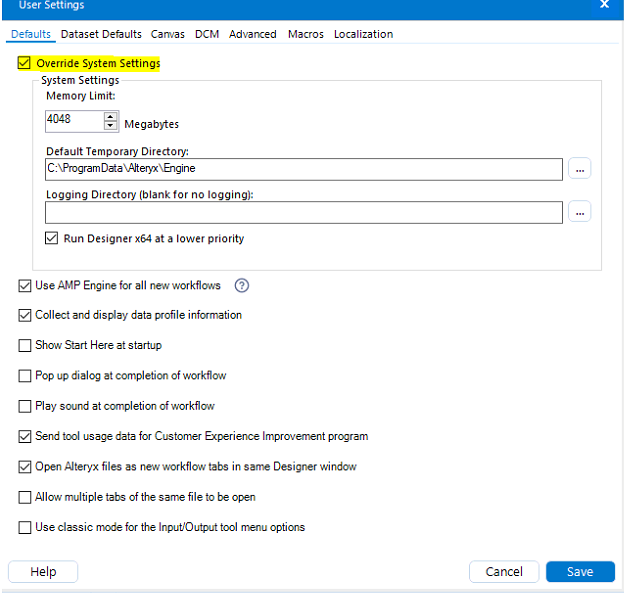
Task: Click the Cancel button
Action: [x=504, y=572]
